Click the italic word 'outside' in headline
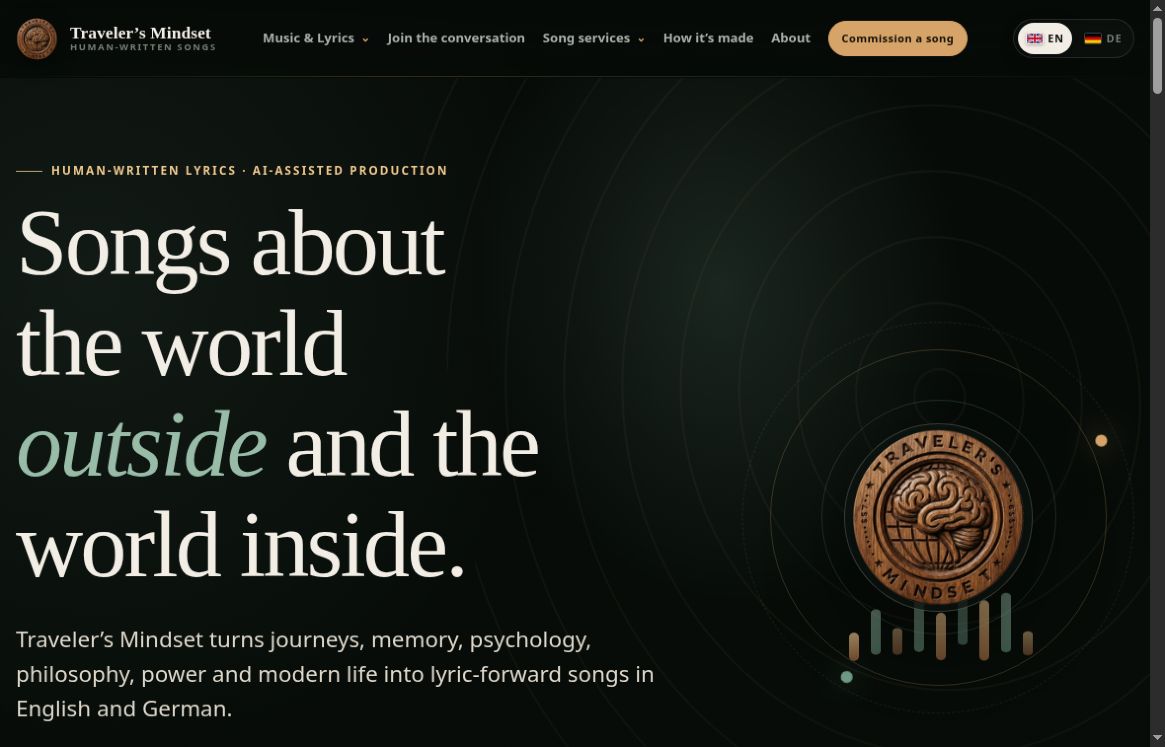Viewport: 1165px width, 747px height. click(141, 444)
